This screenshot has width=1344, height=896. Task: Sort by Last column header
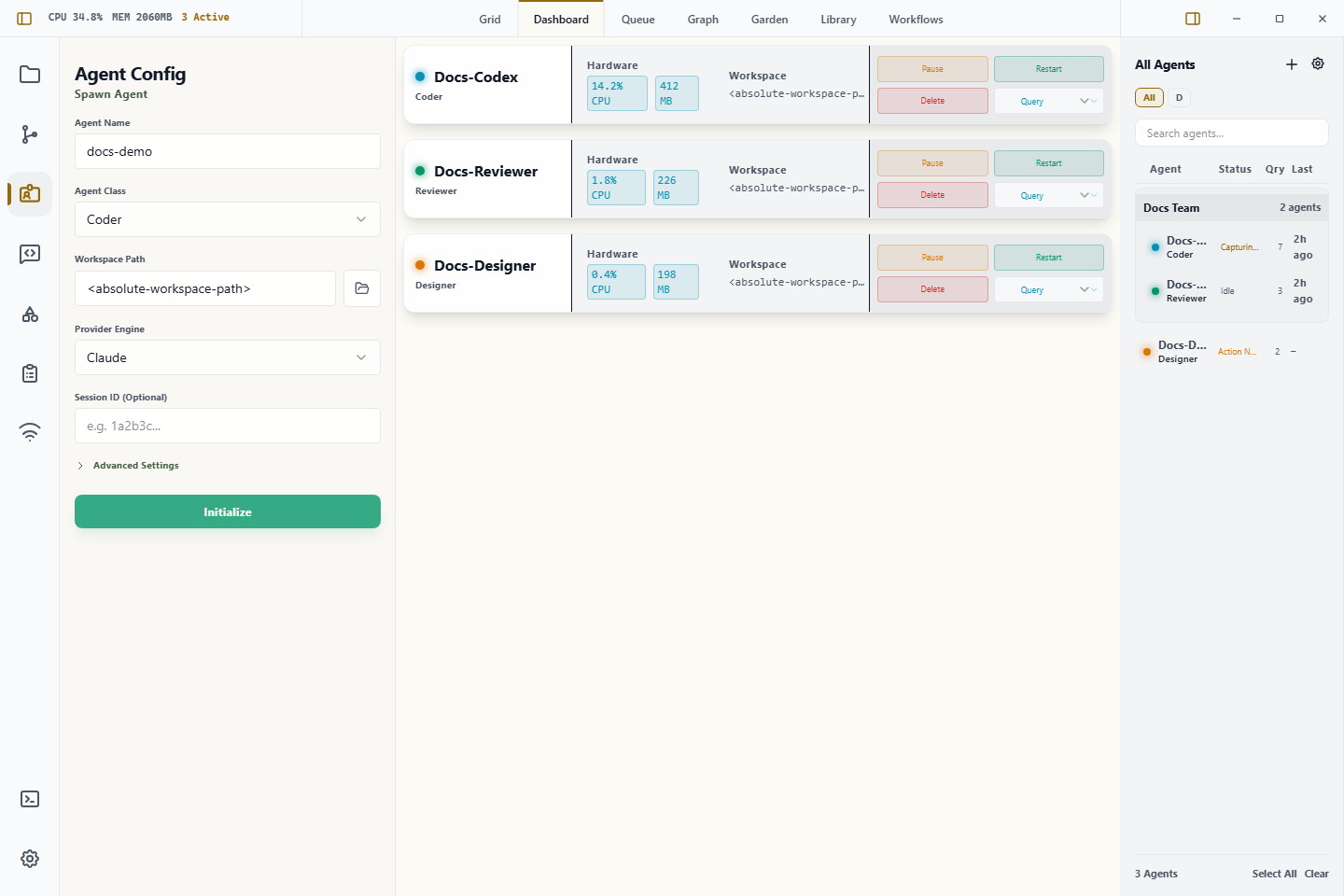[1302, 169]
